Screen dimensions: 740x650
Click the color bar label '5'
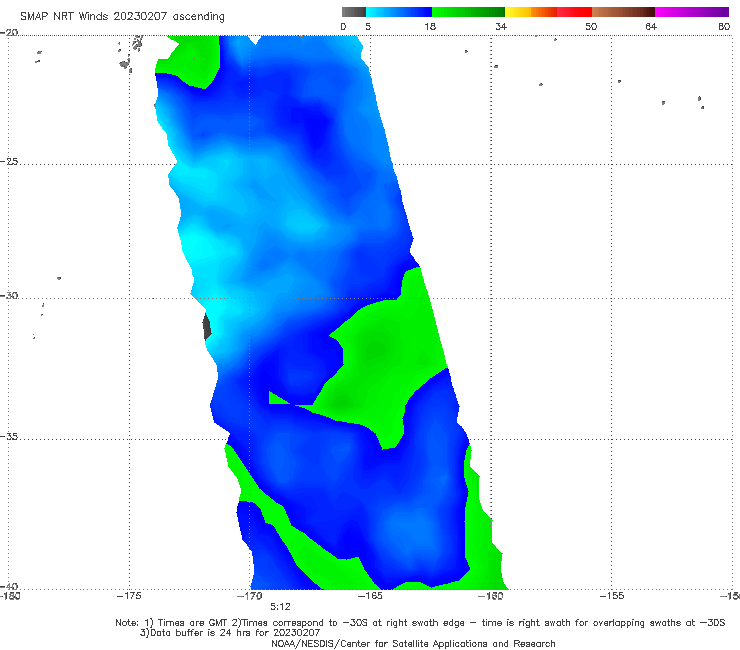pyautogui.click(x=368, y=26)
